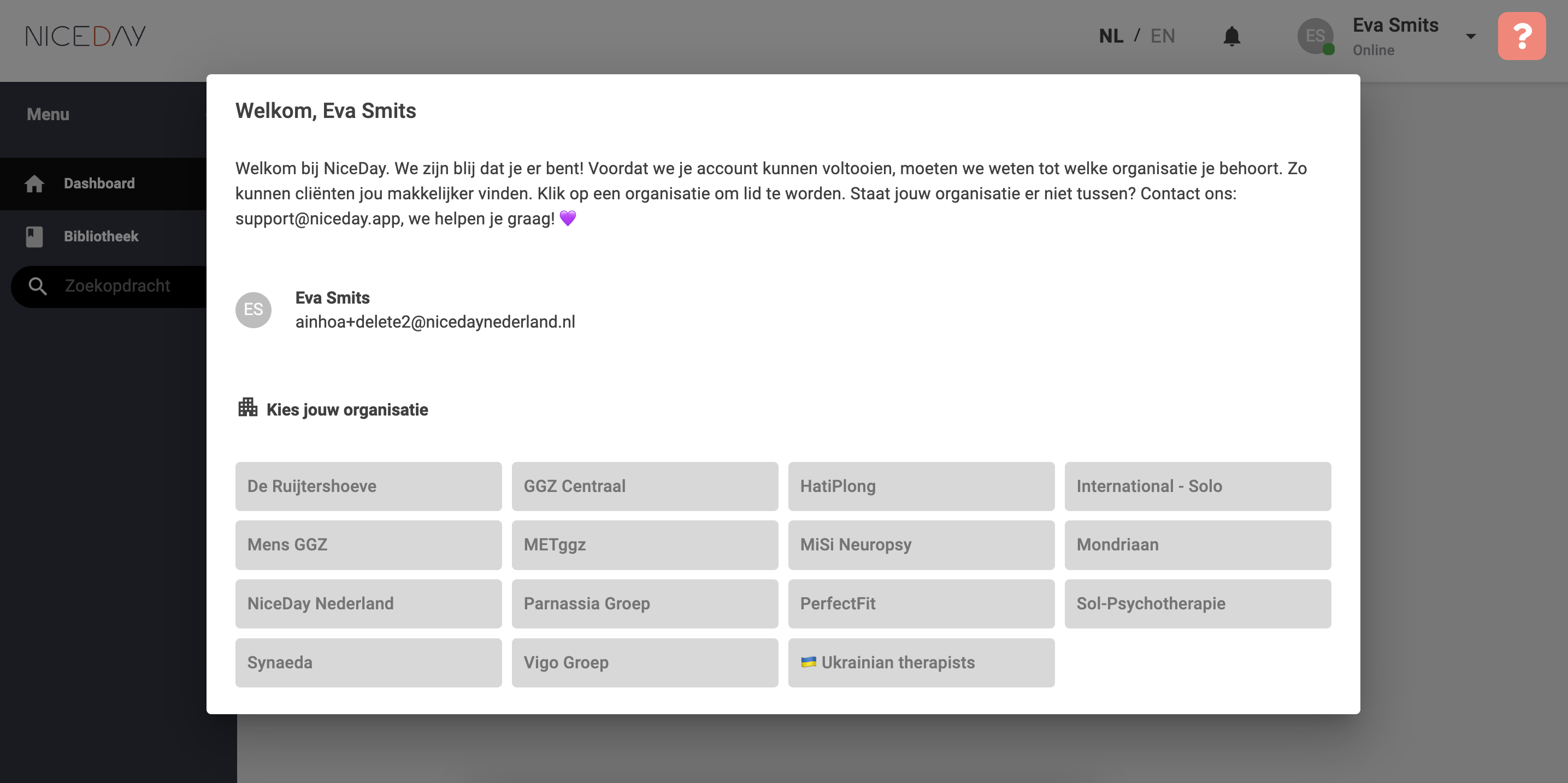The width and height of the screenshot is (1568, 783).
Task: Switch language to EN
Action: tap(1163, 37)
